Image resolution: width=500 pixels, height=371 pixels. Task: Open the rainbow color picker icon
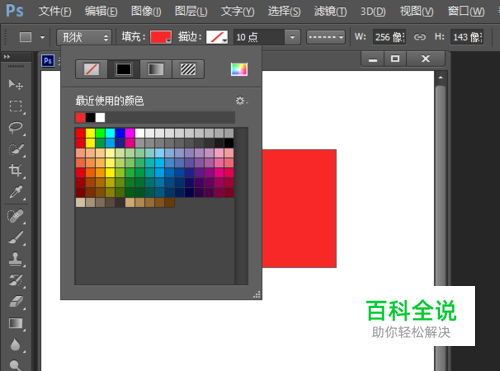tap(239, 69)
